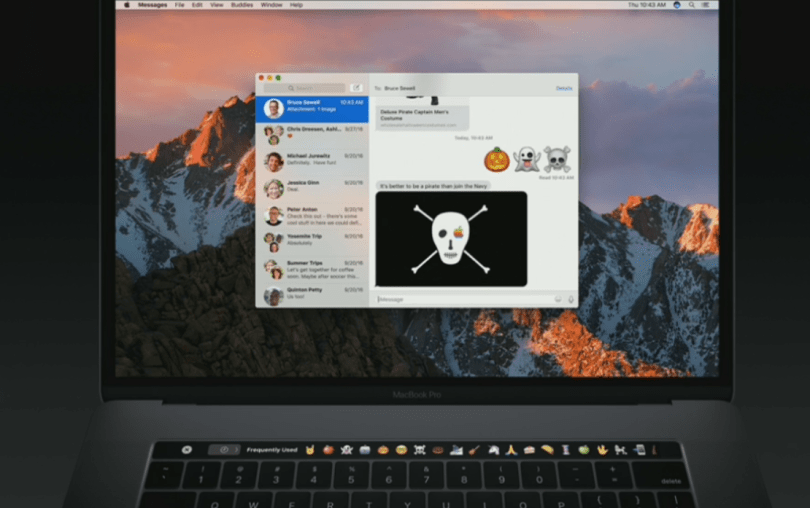Click the microphone dictation icon
Image resolution: width=810 pixels, height=508 pixels.
point(570,299)
